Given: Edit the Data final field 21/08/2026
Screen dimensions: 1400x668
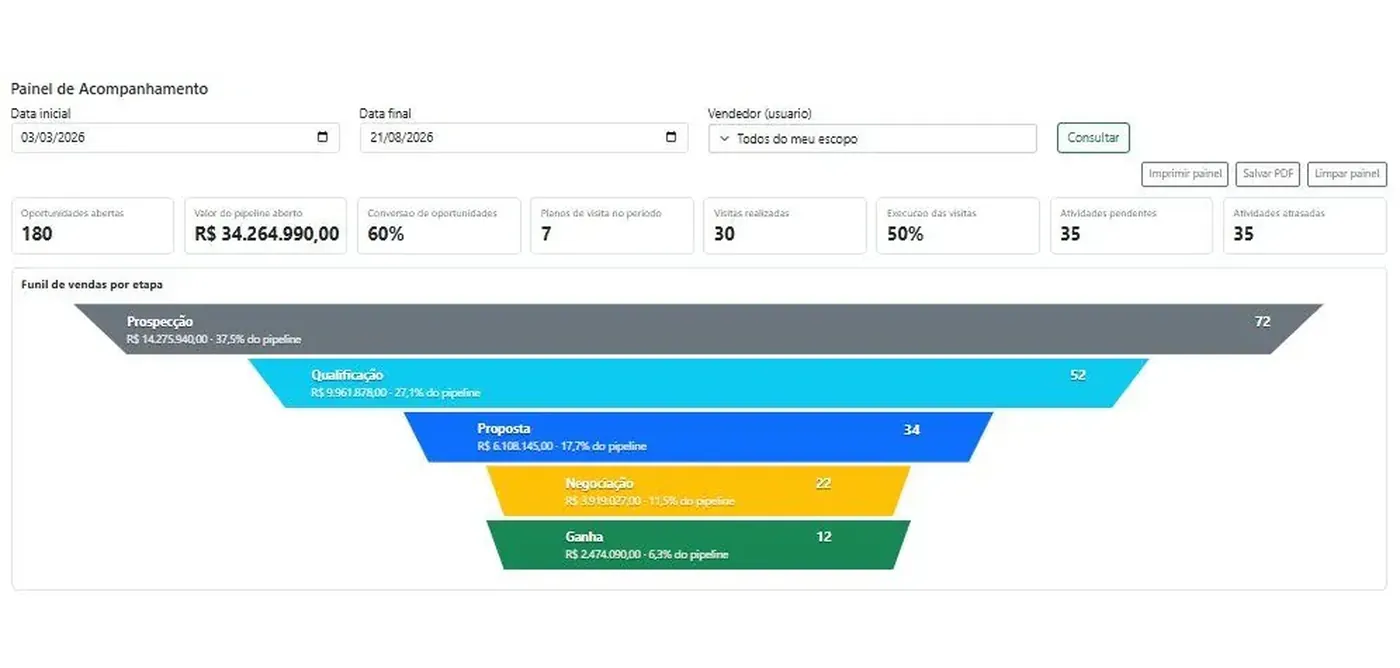Looking at the screenshot, I should click(x=523, y=138).
